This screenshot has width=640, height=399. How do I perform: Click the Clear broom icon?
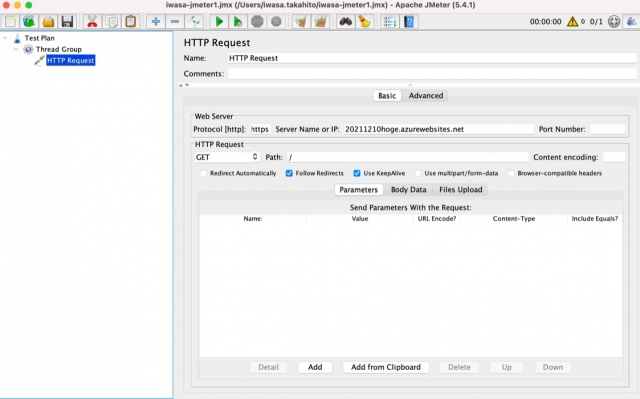point(301,21)
